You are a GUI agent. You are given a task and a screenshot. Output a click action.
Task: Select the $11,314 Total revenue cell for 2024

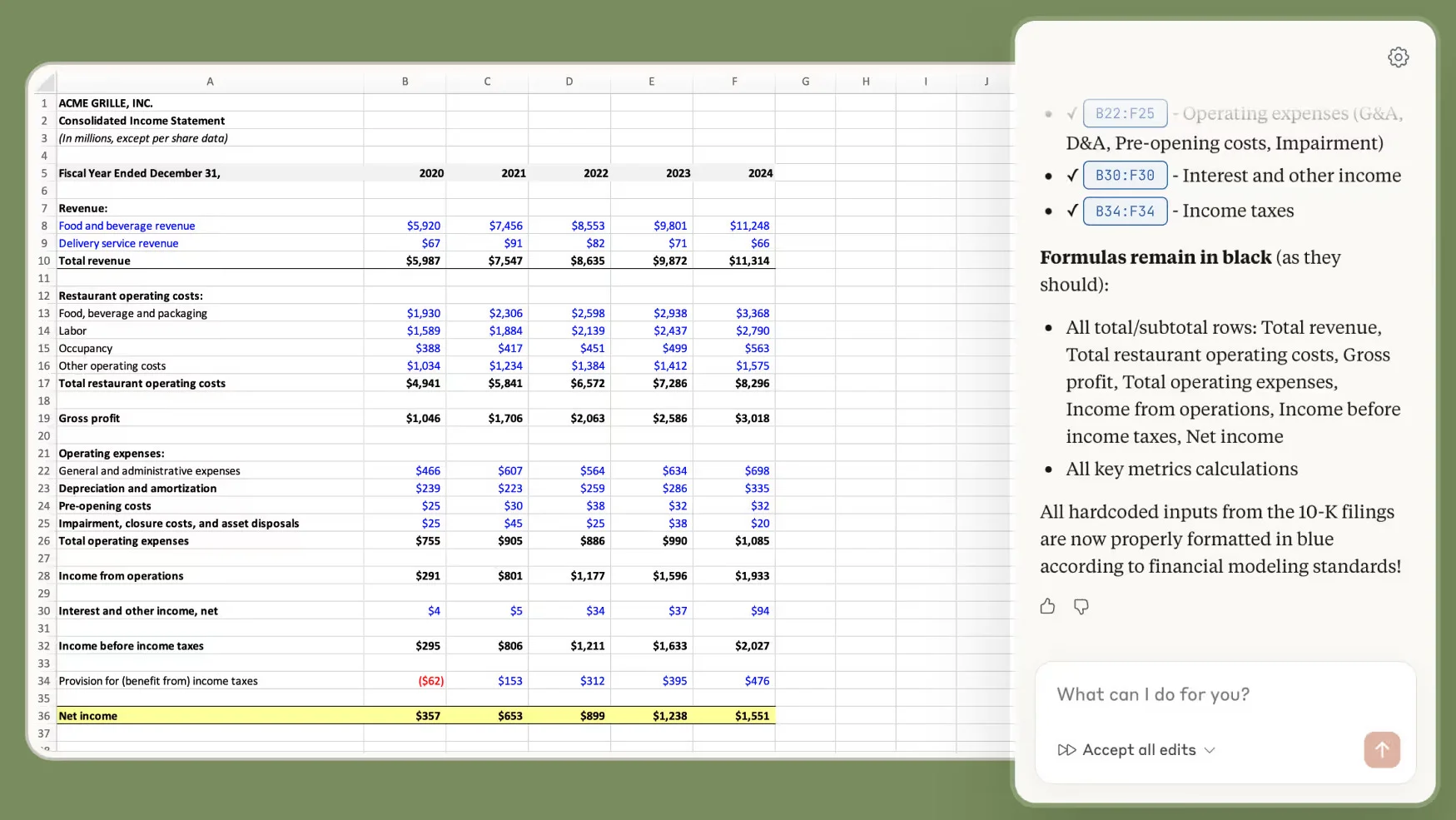coord(750,260)
